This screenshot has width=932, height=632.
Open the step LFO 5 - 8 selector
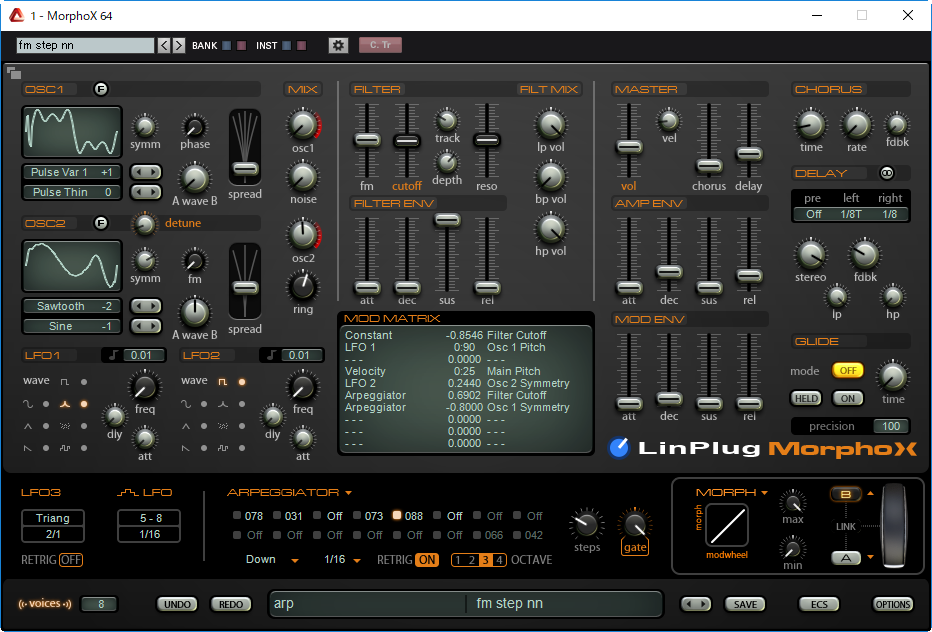click(x=149, y=518)
